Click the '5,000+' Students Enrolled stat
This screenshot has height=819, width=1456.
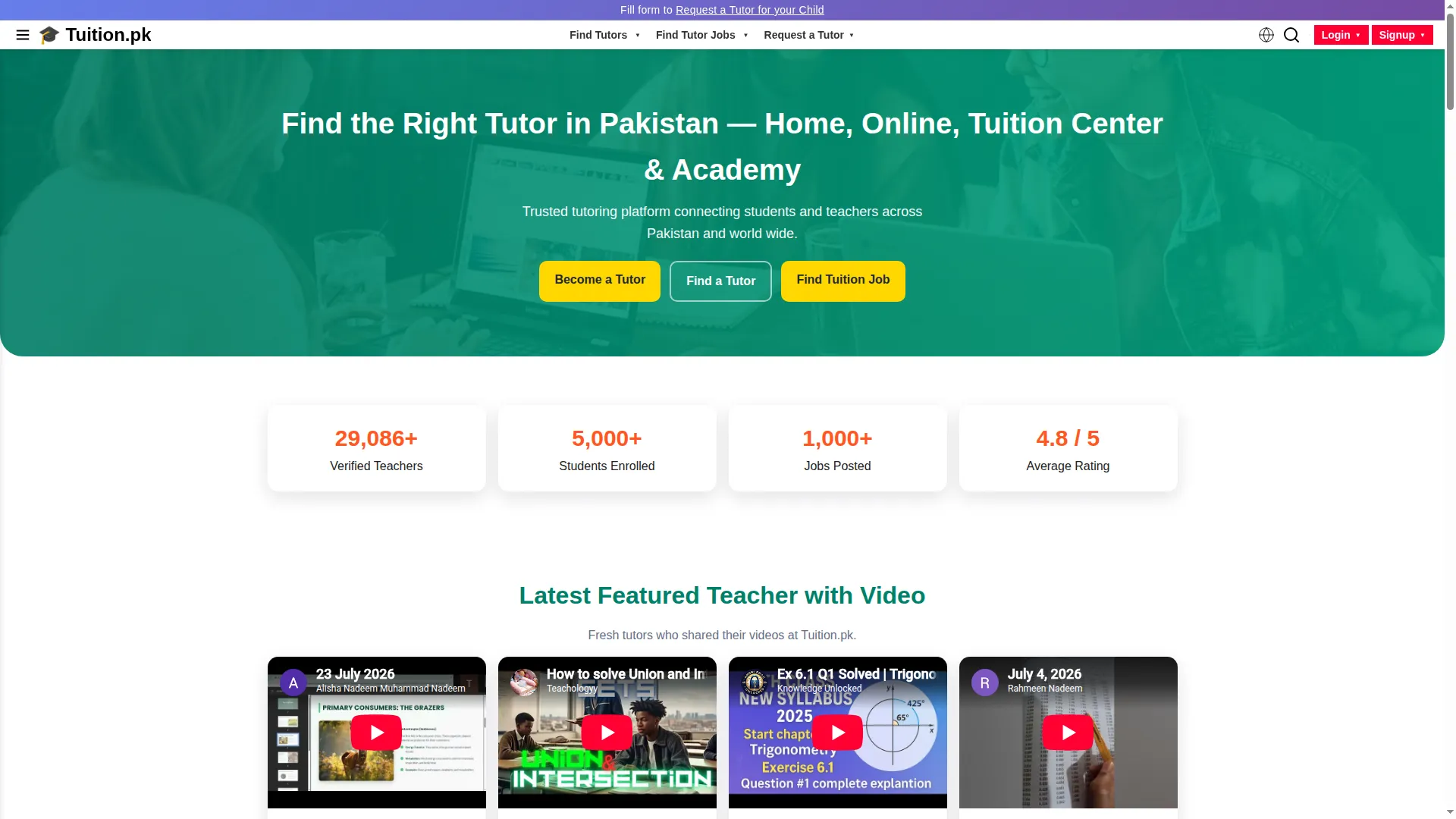607,448
